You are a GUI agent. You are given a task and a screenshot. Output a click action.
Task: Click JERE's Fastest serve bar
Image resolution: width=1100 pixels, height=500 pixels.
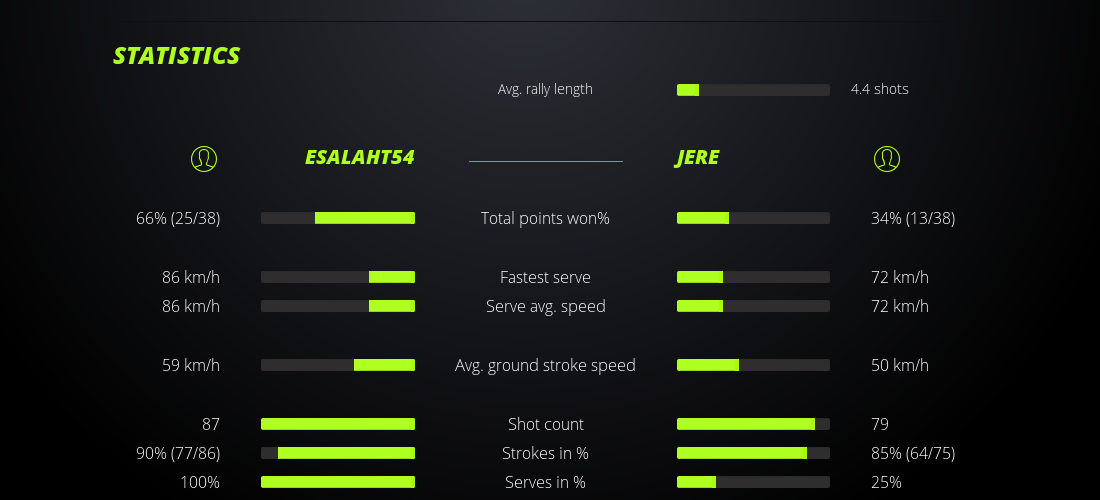tap(753, 277)
